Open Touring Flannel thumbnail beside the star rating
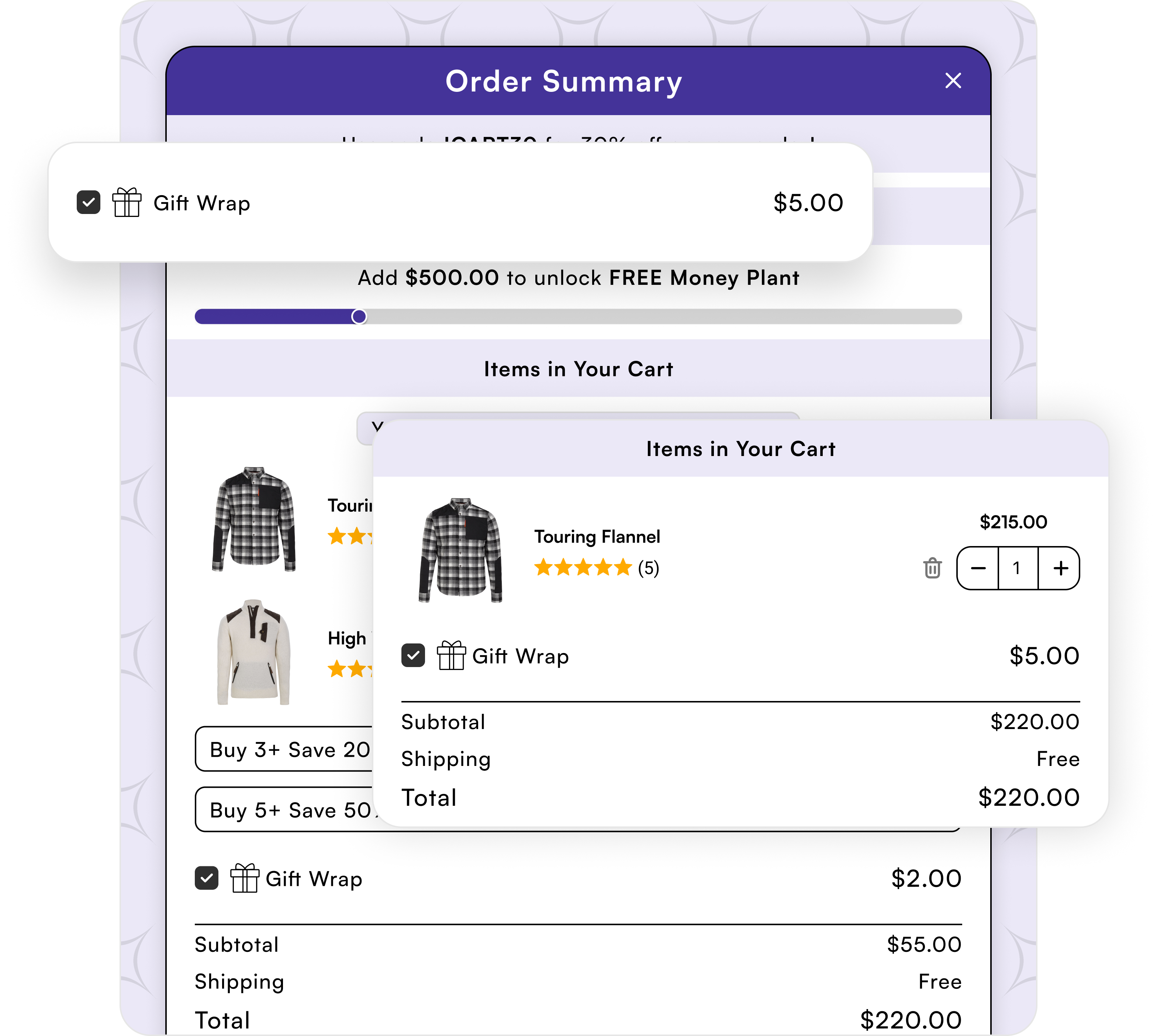Image resolution: width=1157 pixels, height=1036 pixels. click(461, 550)
